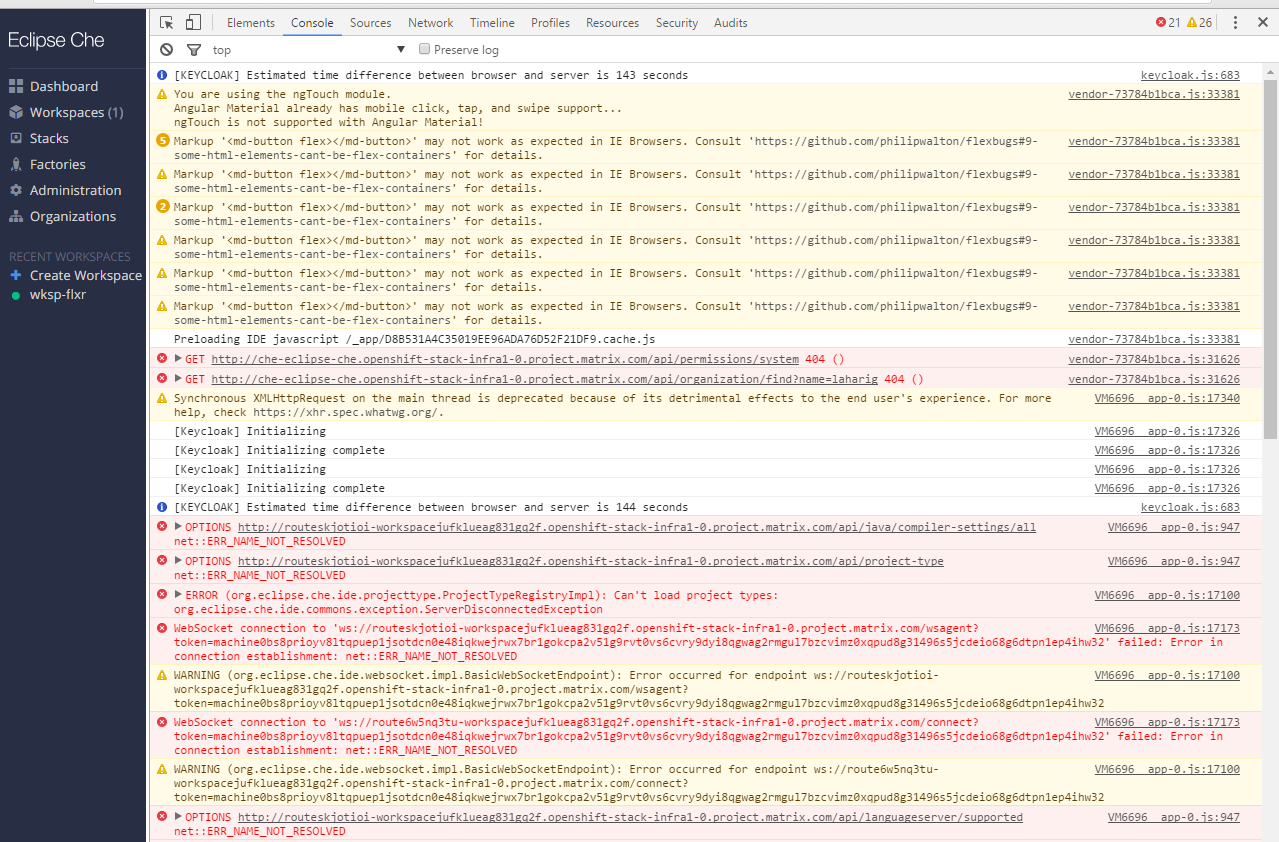Click the plus icon beside Create Workspace
1279x842 pixels.
pos(15,275)
